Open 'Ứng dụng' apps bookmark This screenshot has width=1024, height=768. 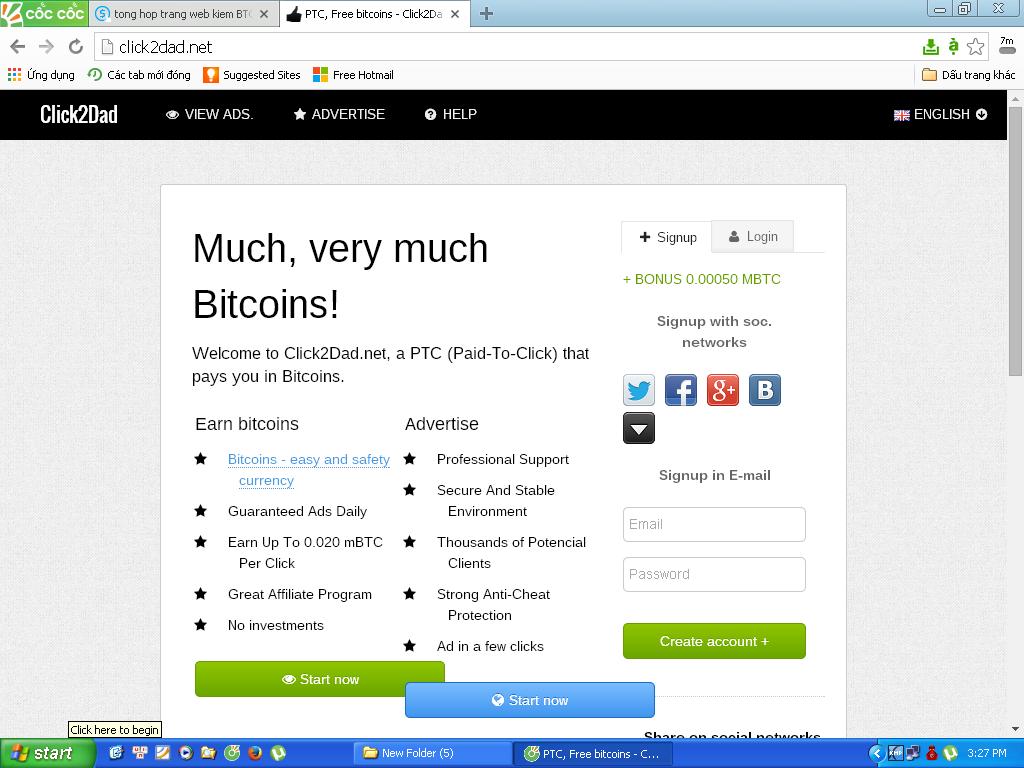click(x=41, y=74)
